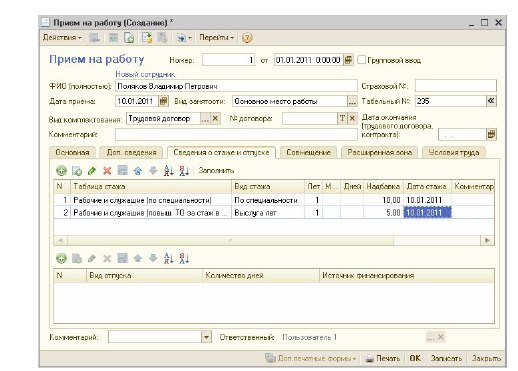
Task: Click the ФИО (полностью) input field
Action: point(236,86)
